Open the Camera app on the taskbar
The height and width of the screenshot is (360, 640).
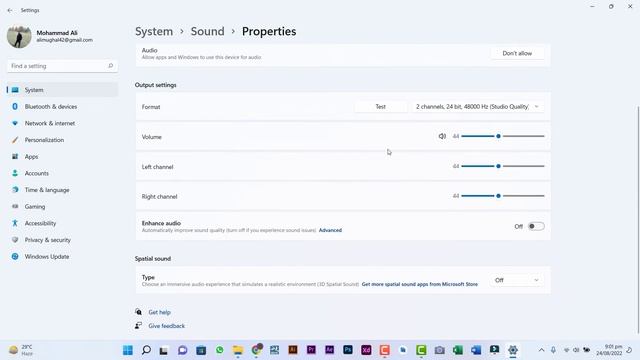pyautogui.click(x=439, y=350)
